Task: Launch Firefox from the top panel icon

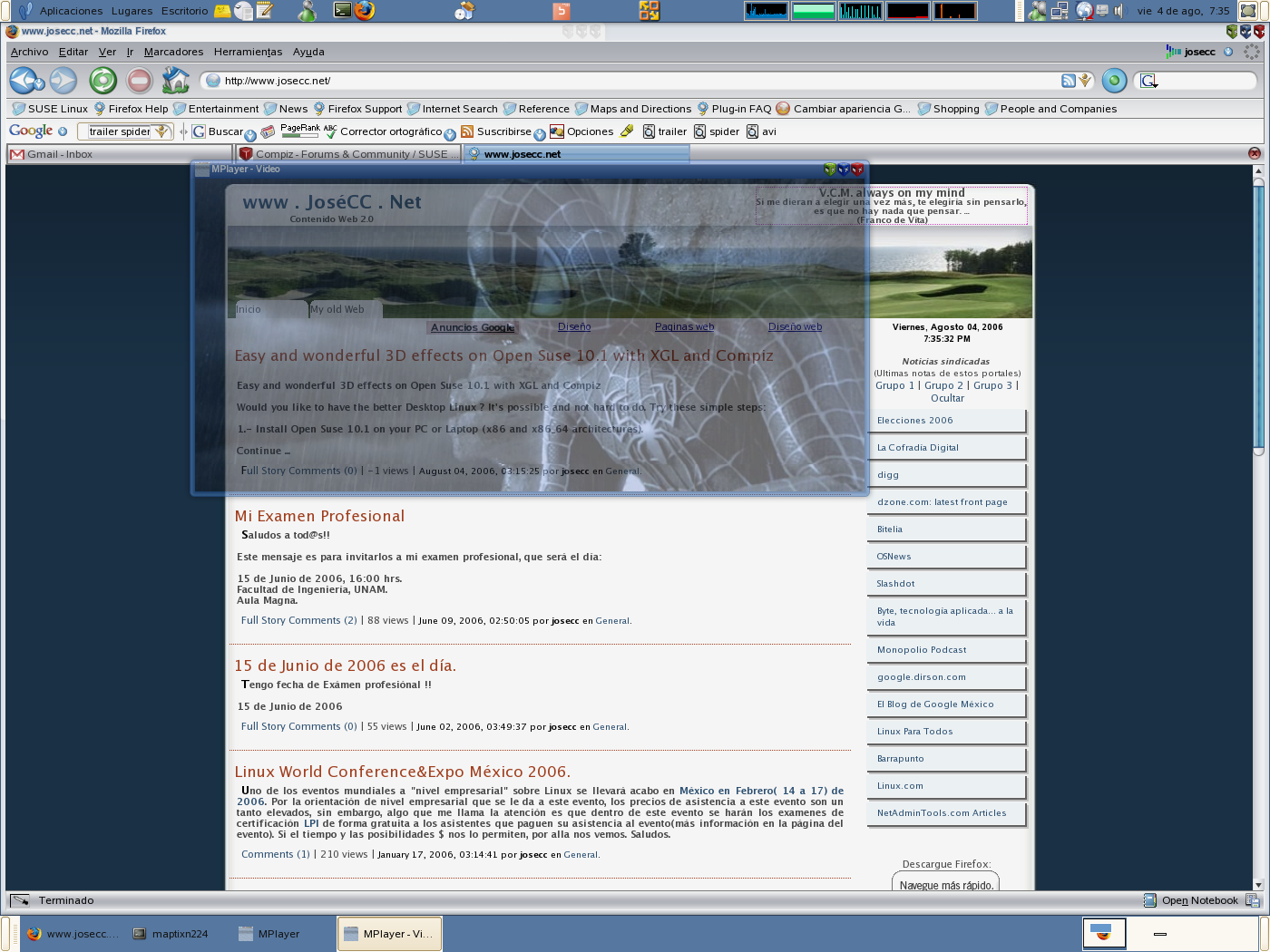Action: 365,11
